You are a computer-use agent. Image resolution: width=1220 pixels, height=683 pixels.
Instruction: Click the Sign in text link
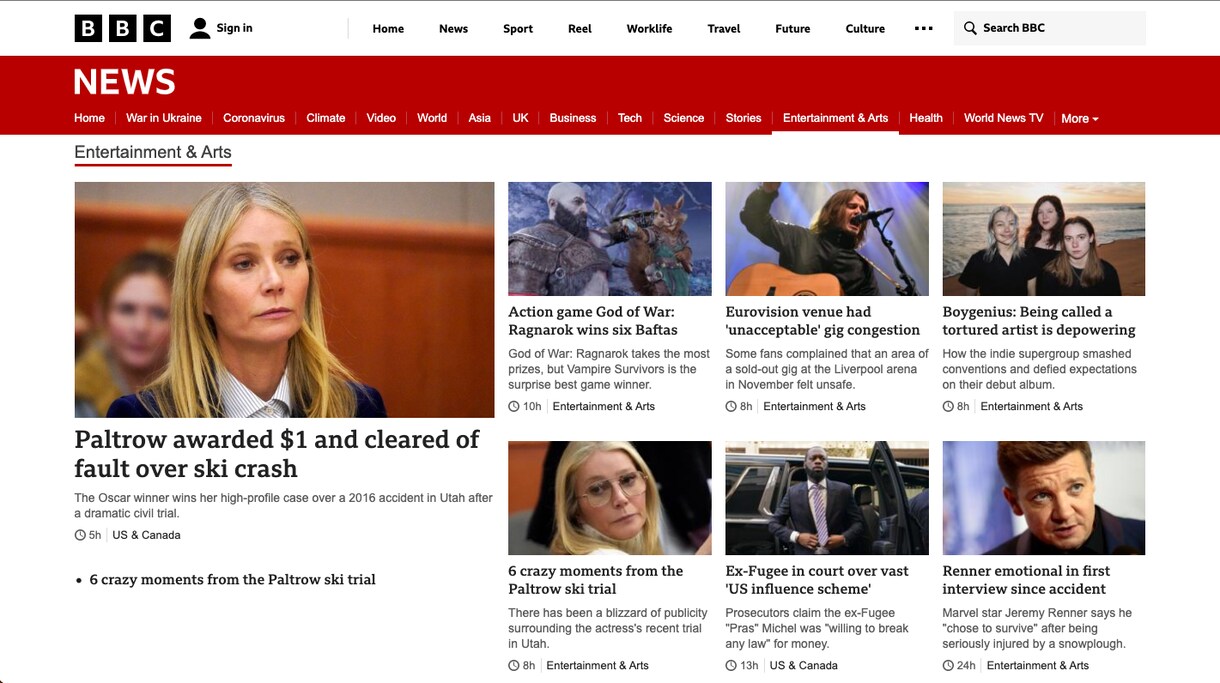(x=234, y=28)
